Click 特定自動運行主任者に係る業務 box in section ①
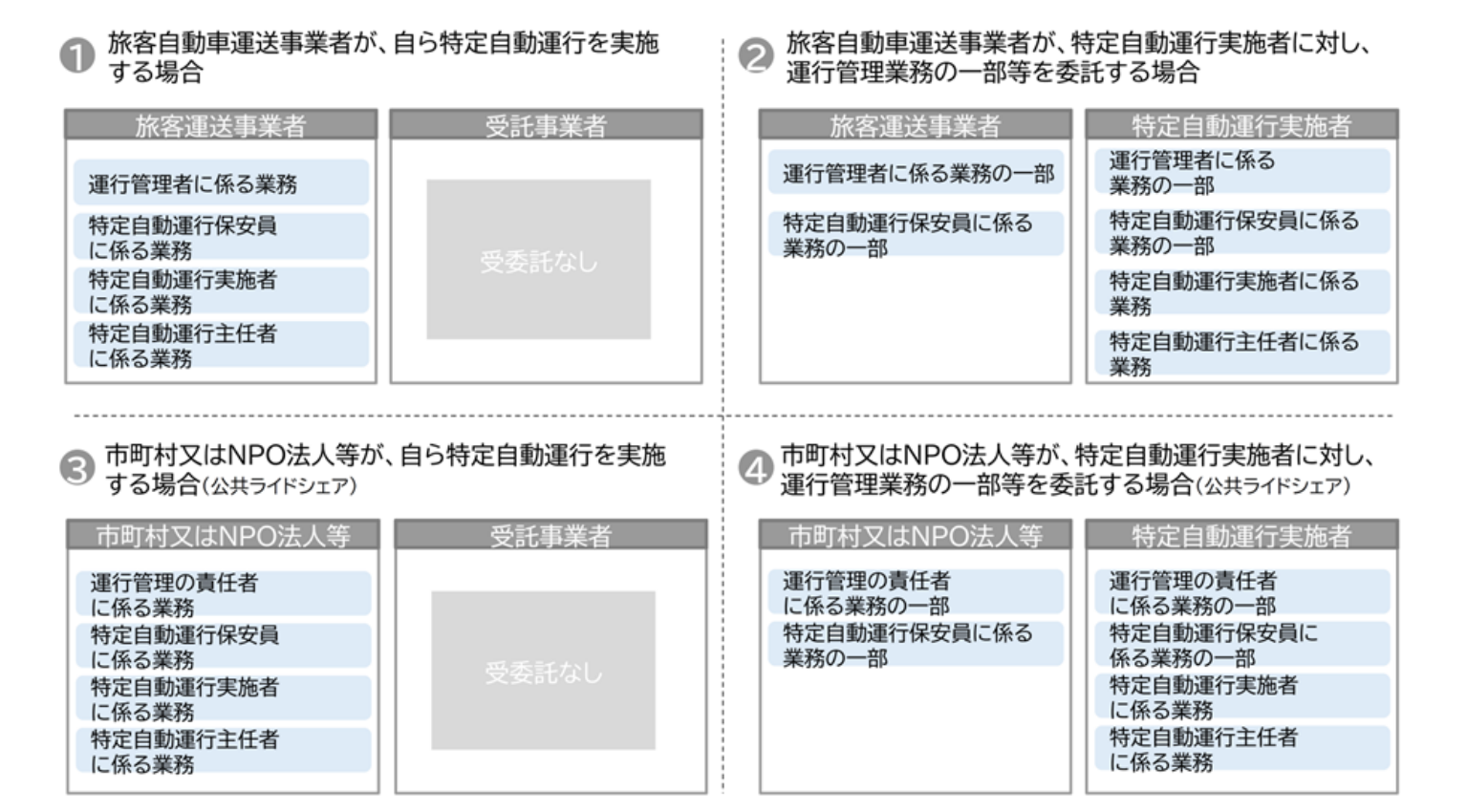 (222, 345)
